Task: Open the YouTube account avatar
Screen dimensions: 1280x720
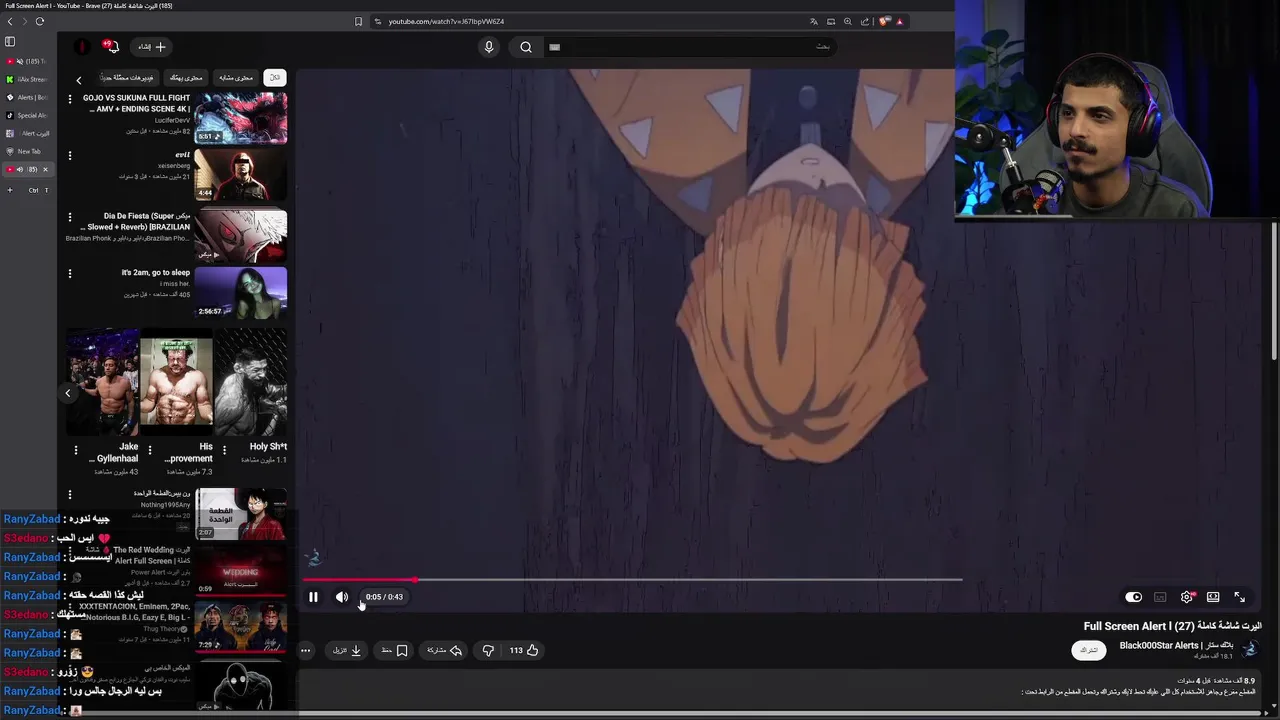Action: click(x=82, y=46)
